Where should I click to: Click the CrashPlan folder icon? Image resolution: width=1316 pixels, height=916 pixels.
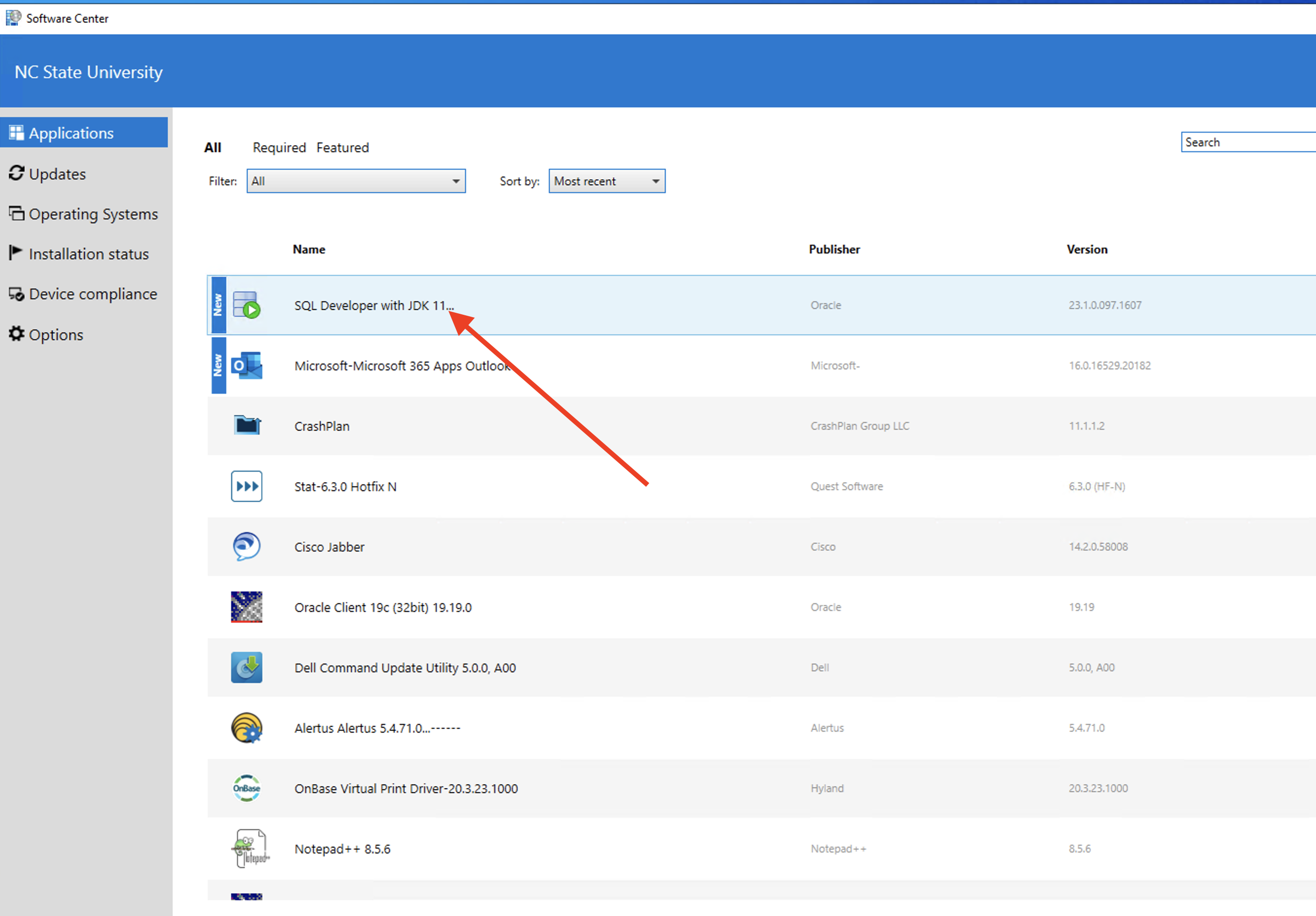pyautogui.click(x=247, y=426)
